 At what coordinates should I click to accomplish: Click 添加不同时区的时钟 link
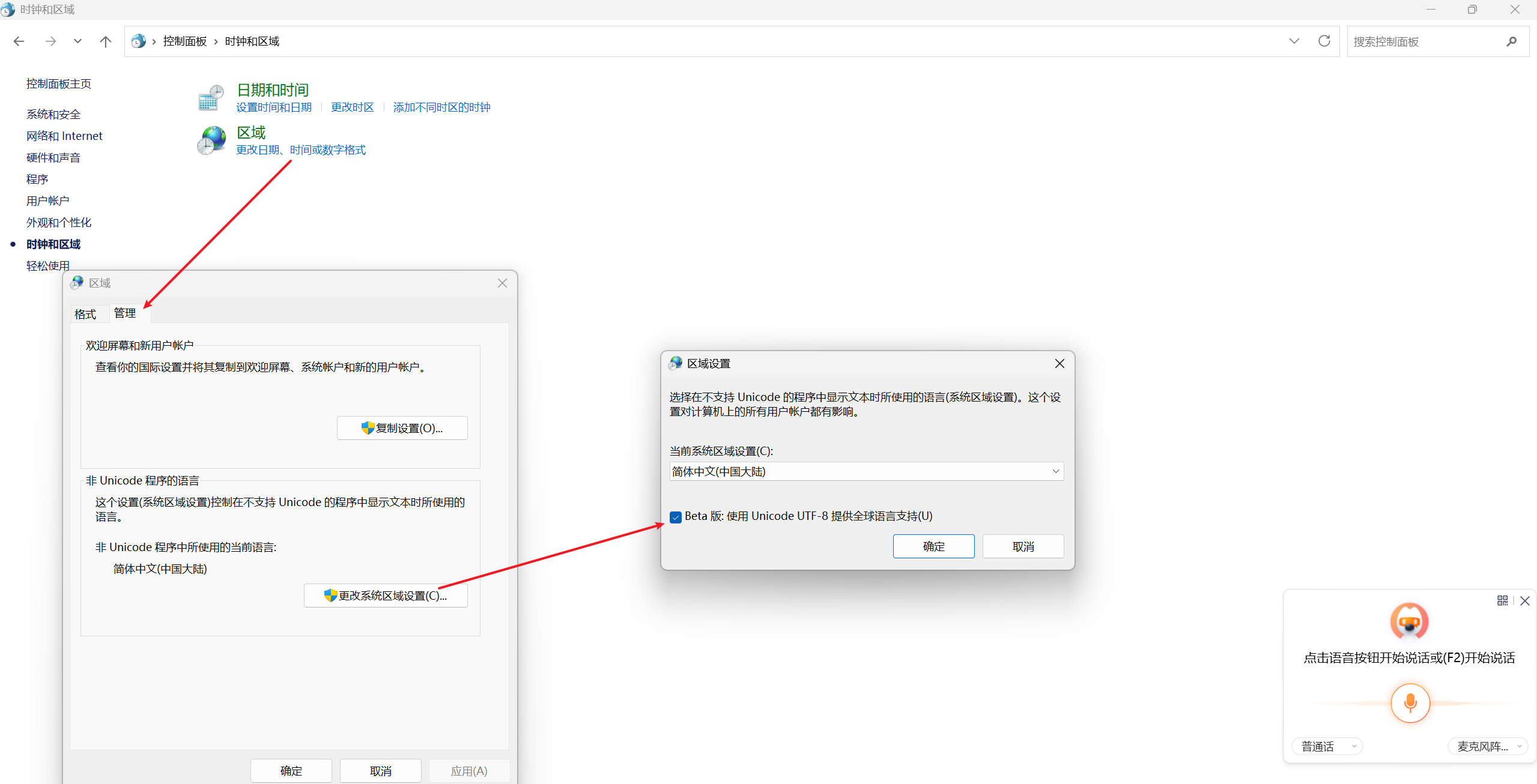point(442,107)
